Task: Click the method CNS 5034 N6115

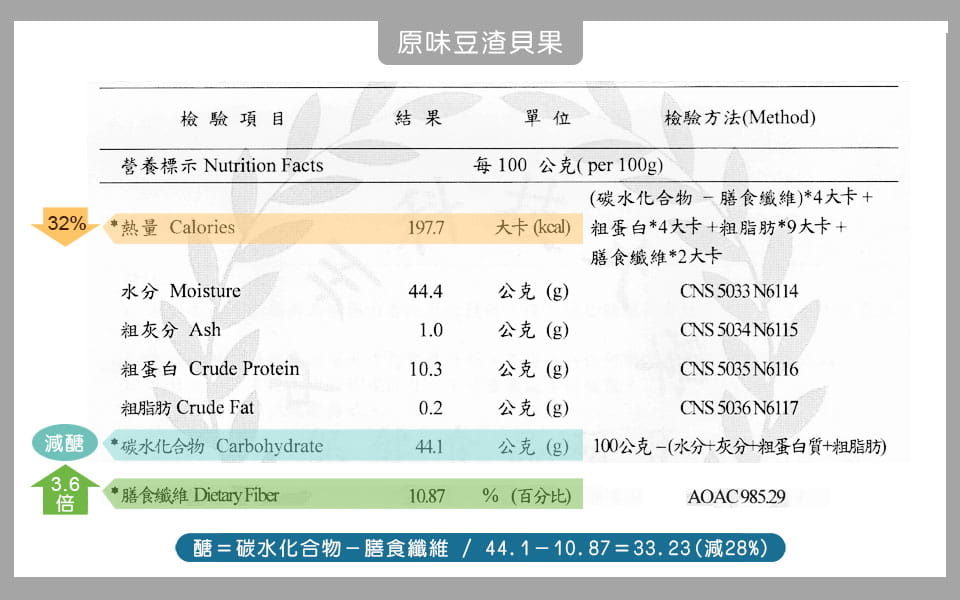Action: click(x=739, y=330)
